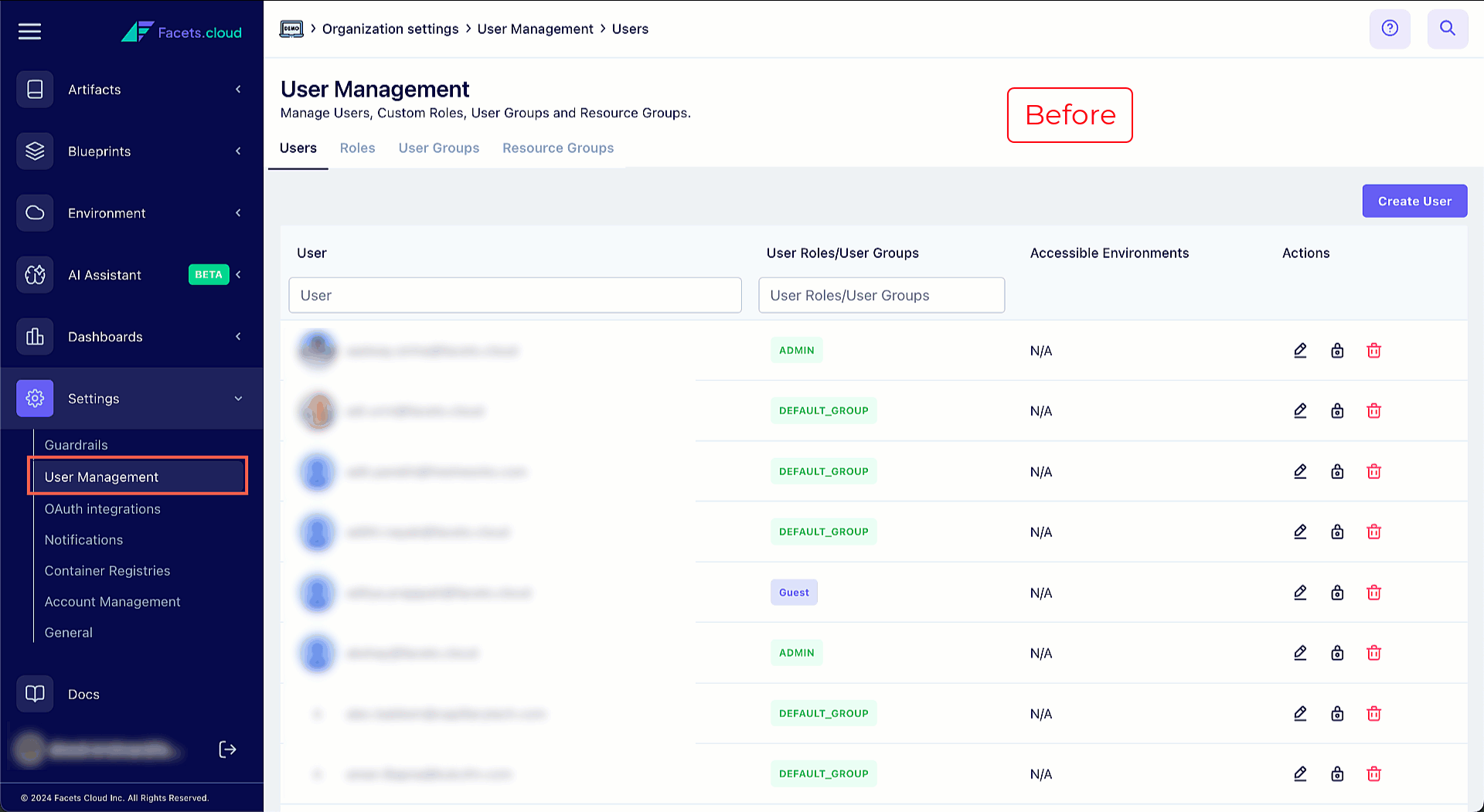Expand the Dashboards sidebar menu

[x=131, y=337]
